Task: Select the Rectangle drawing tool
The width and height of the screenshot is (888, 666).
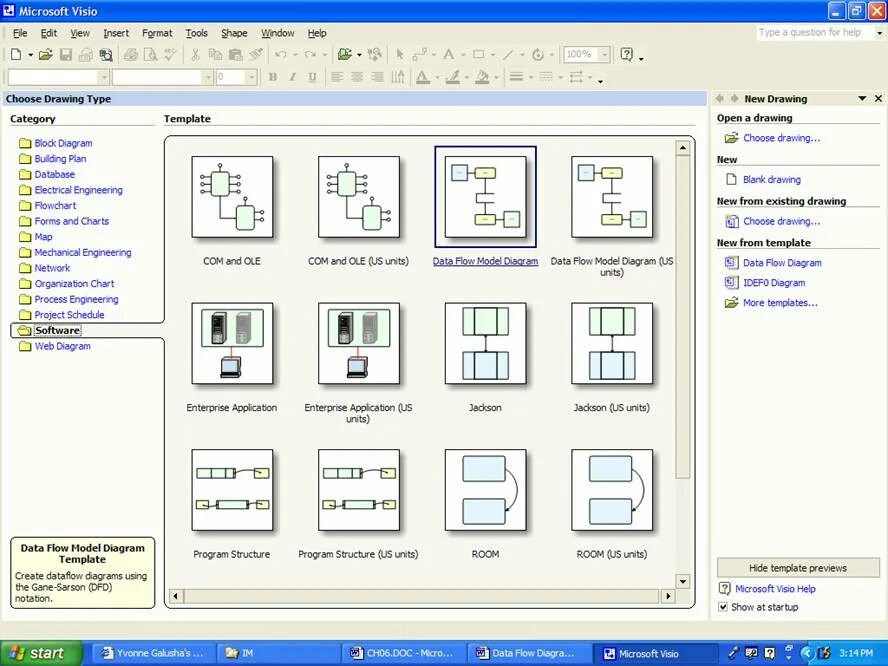Action: point(479,54)
